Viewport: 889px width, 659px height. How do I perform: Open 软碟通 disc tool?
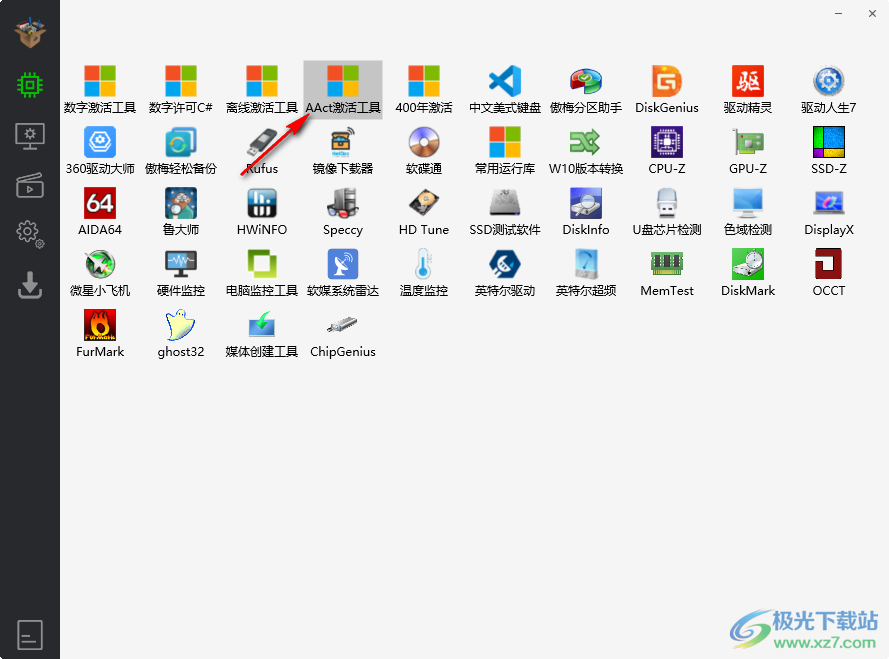424,150
